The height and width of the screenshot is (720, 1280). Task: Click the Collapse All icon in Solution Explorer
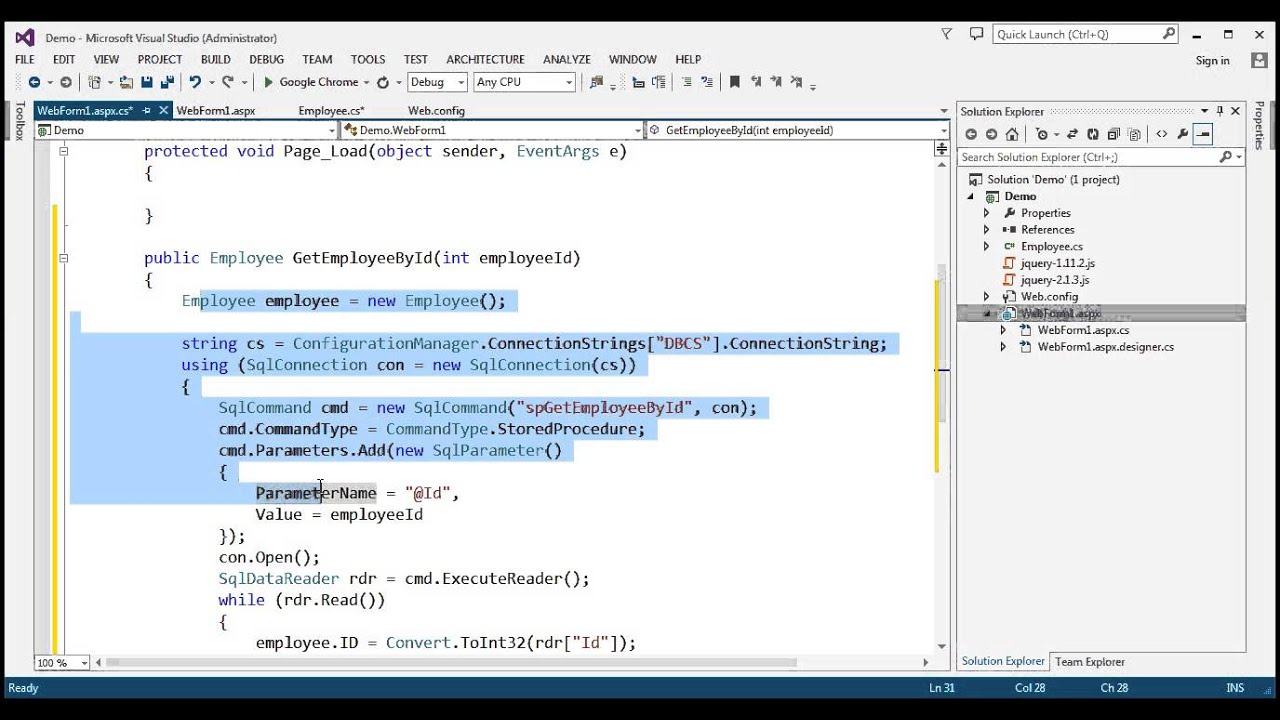pyautogui.click(x=1113, y=134)
